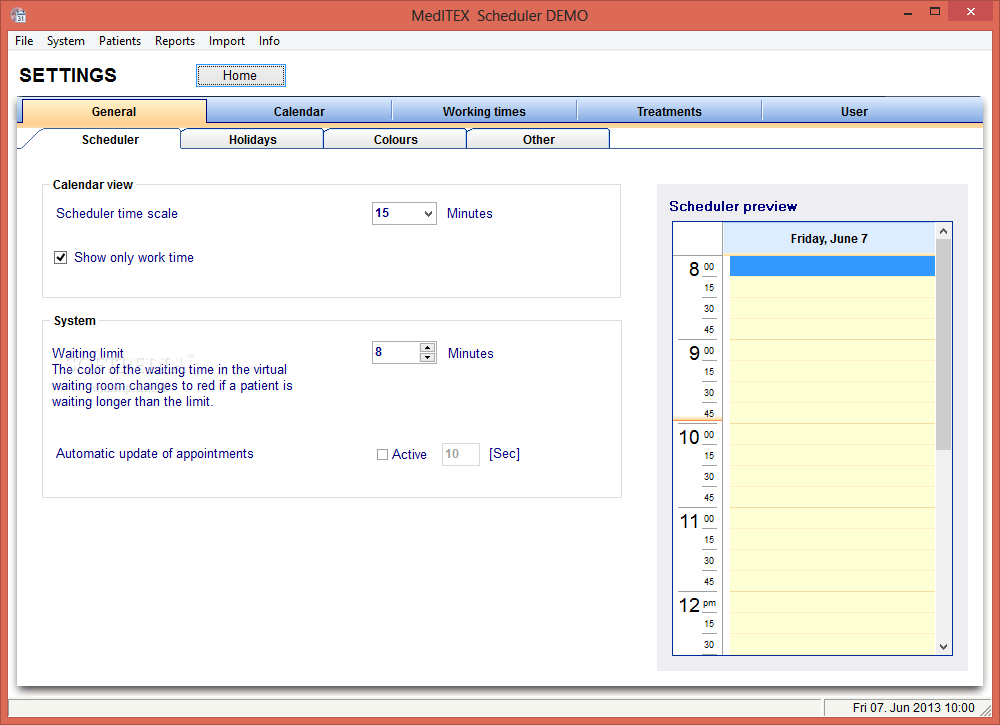Toggle Show only work time checkbox
The height and width of the screenshot is (725, 1000).
[x=61, y=258]
